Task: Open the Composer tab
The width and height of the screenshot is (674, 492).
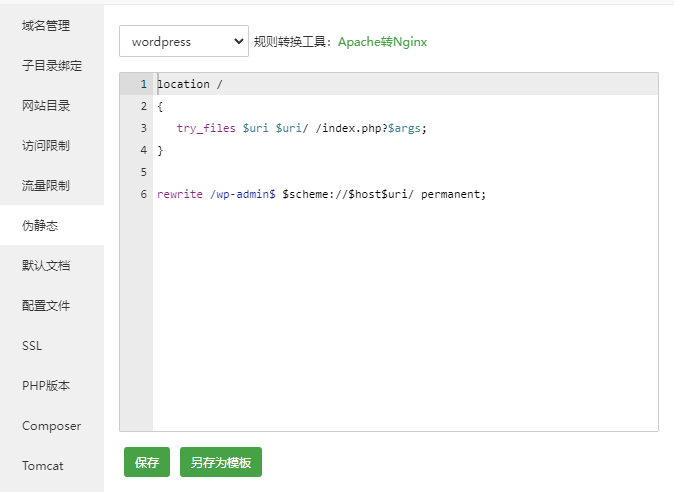Action: click(51, 425)
